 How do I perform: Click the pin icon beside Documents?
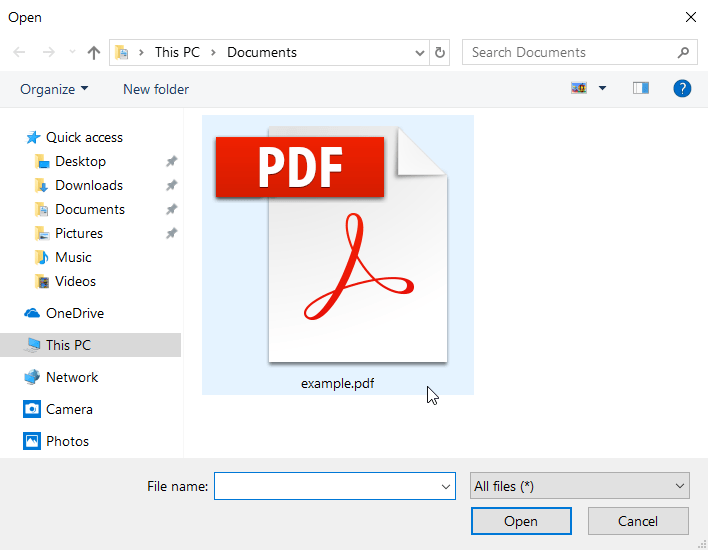[171, 209]
